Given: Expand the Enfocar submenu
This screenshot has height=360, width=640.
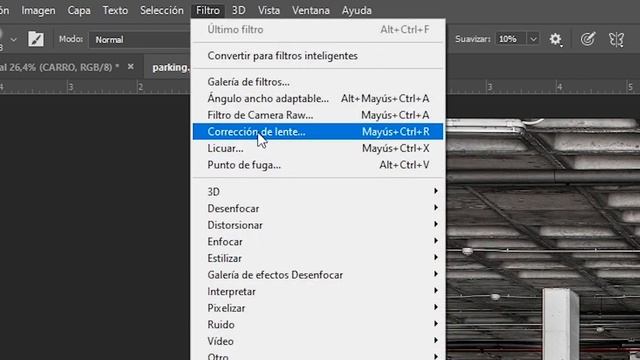Looking at the screenshot, I should (x=318, y=242).
